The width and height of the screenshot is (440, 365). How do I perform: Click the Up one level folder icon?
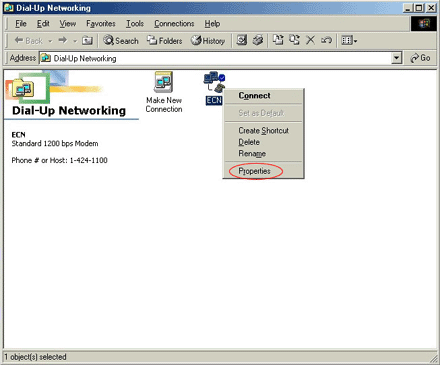click(x=87, y=40)
